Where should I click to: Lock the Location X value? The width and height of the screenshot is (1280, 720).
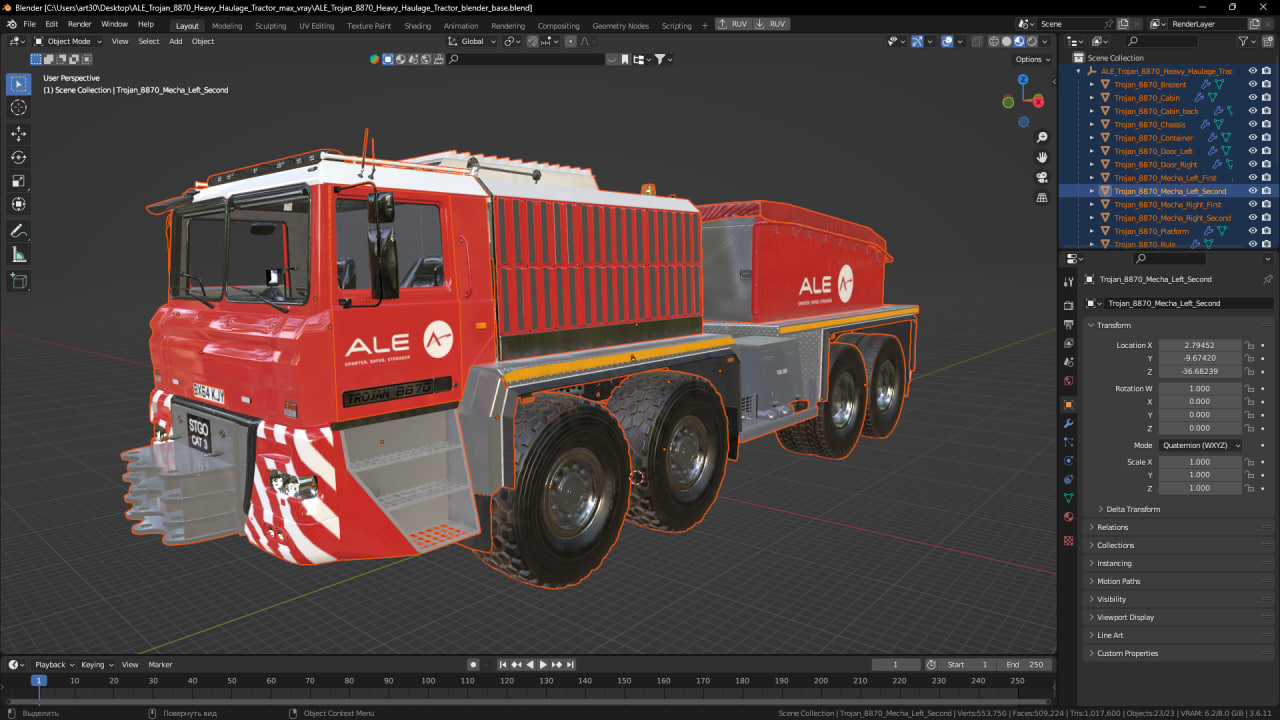tap(1249, 345)
